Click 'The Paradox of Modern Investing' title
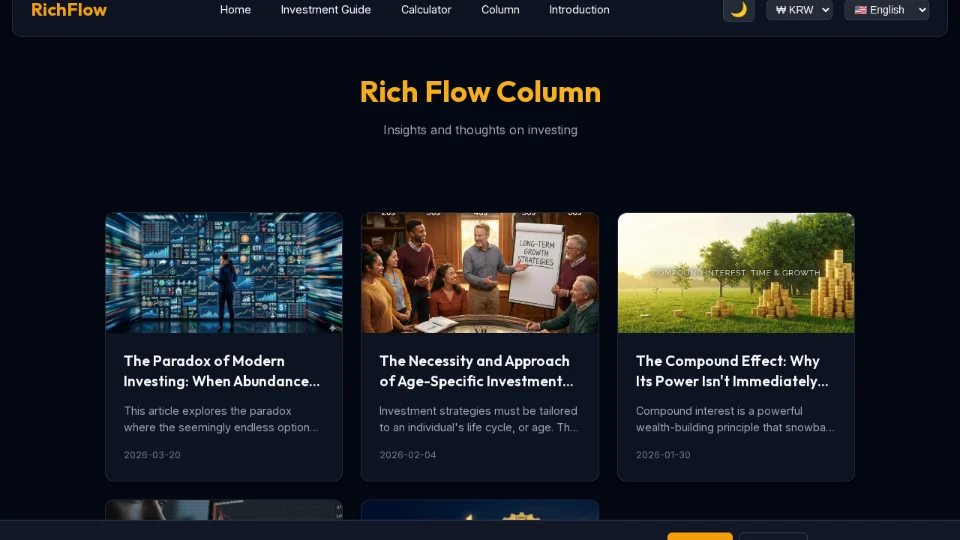 pyautogui.click(x=222, y=371)
